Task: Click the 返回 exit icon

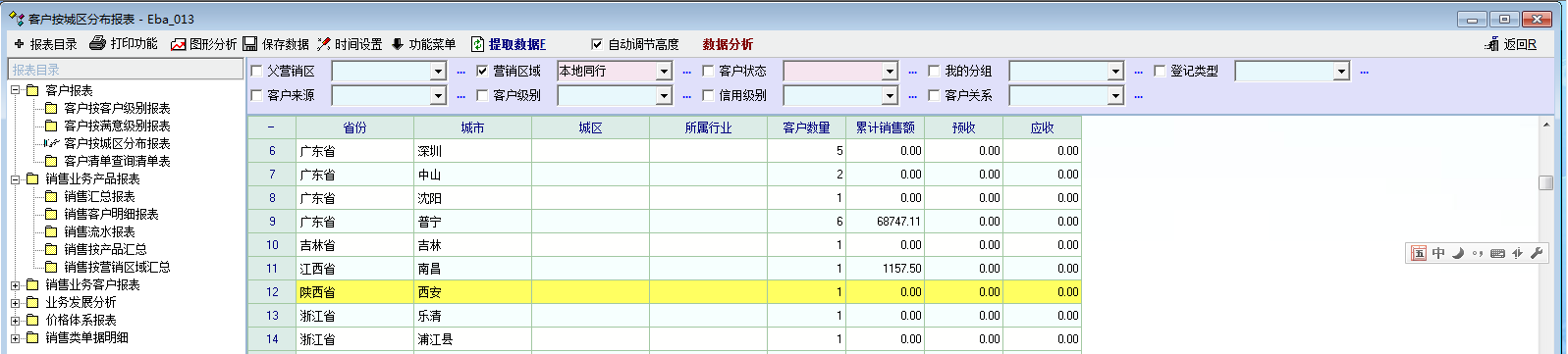Action: [x=1492, y=44]
